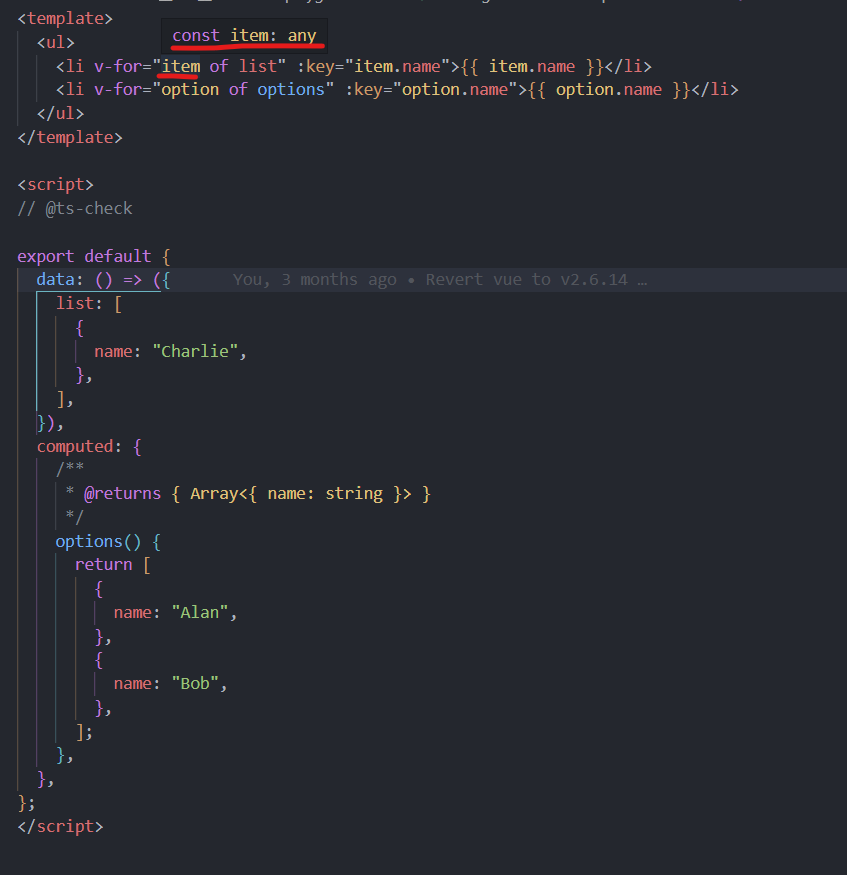
Task: Select the string "Alan" inside options
Action: [200, 612]
